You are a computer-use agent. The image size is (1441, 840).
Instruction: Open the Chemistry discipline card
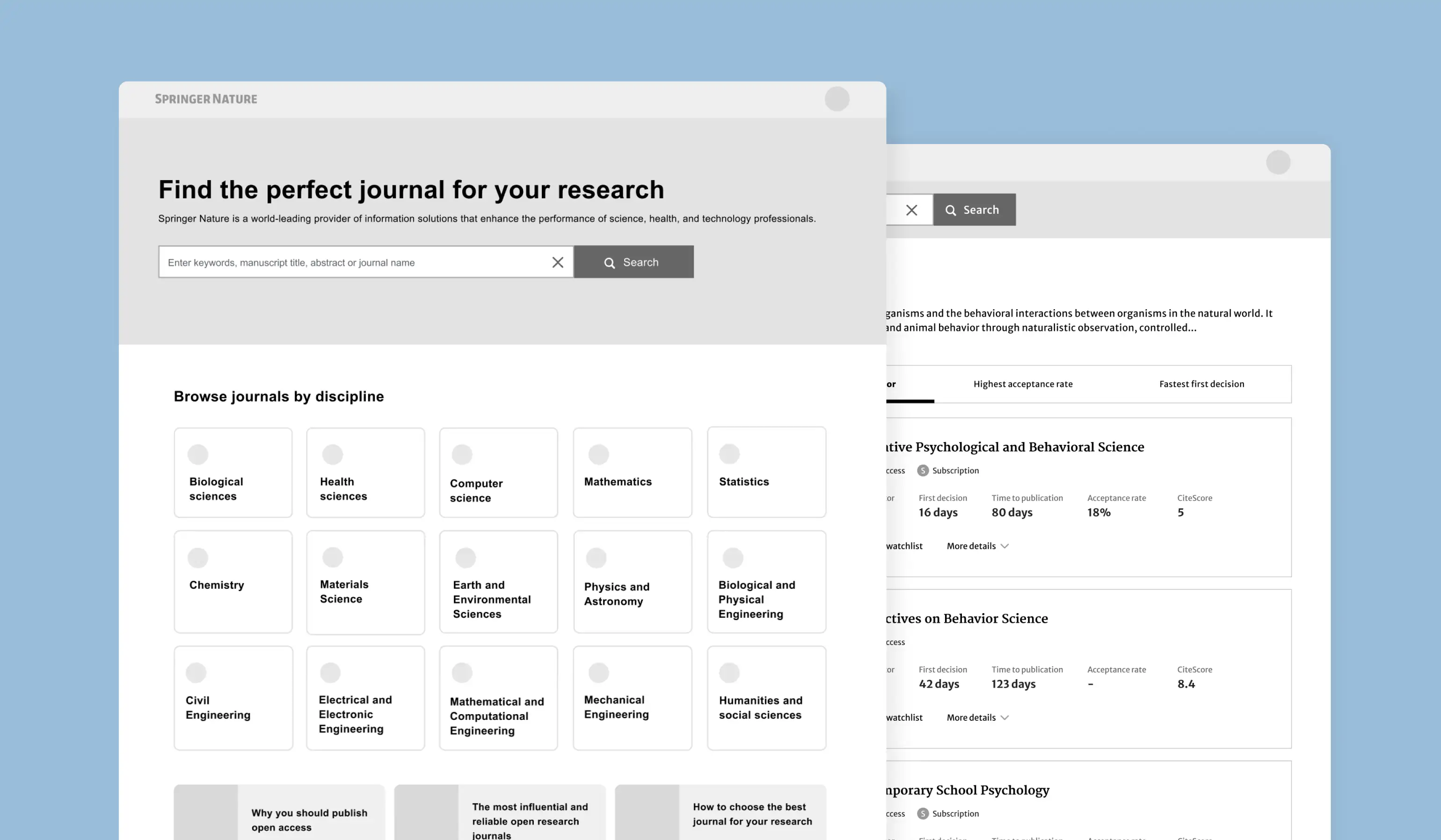(x=233, y=582)
